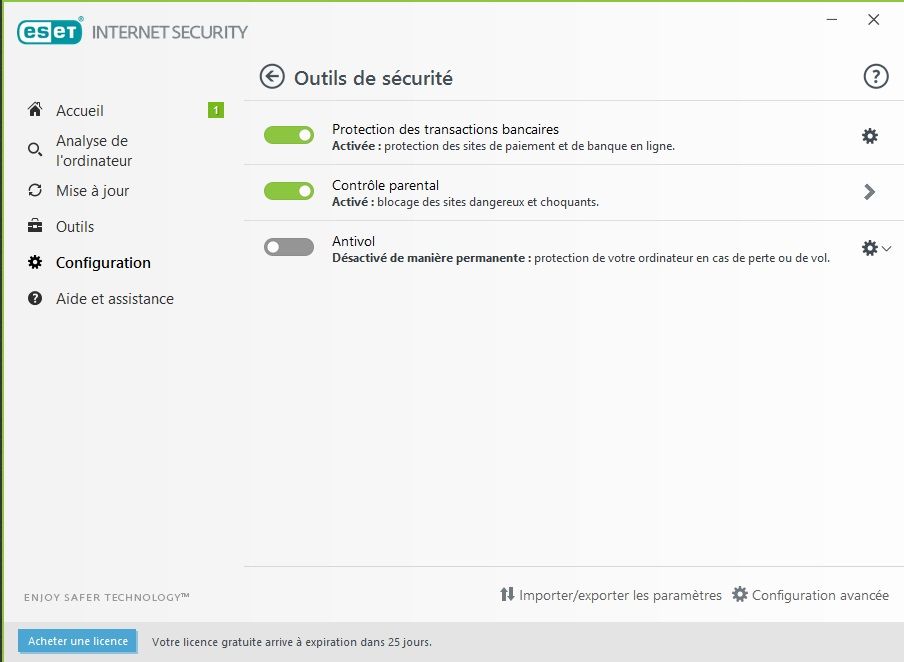Select Configuration in the sidebar
This screenshot has height=662, width=904.
pyautogui.click(x=103, y=263)
